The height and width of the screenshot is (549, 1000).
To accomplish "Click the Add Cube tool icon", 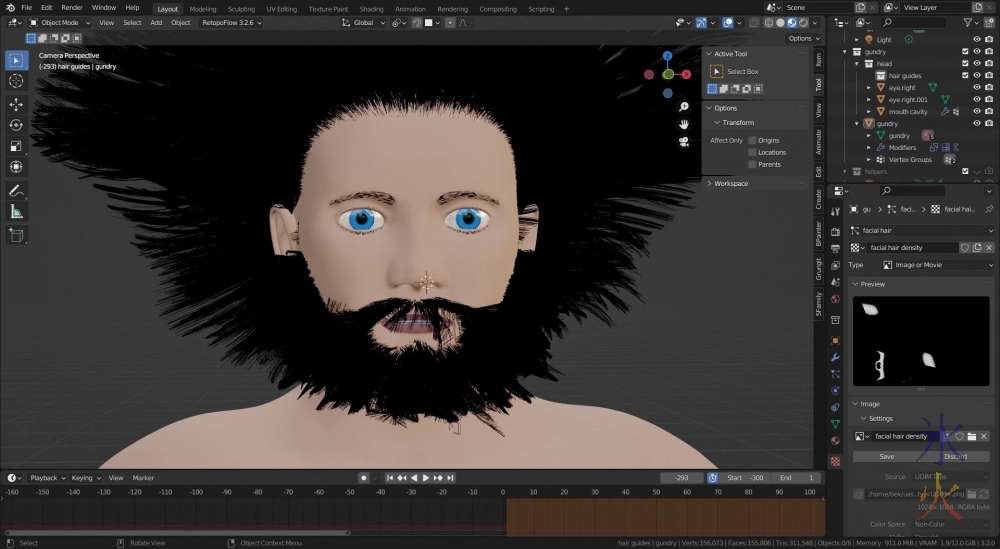I will point(16,235).
